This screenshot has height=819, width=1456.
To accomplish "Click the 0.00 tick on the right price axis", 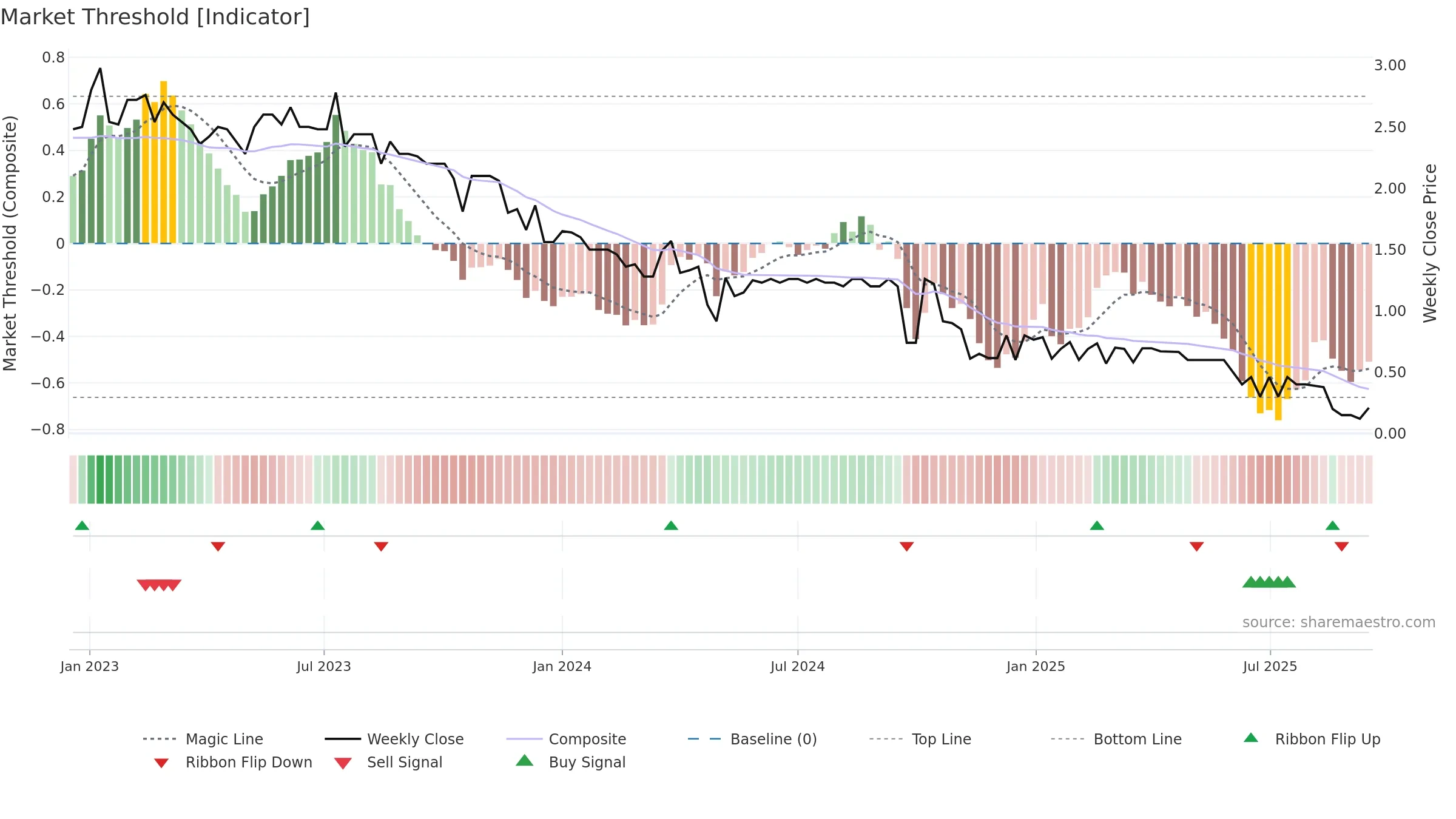I will [1390, 434].
